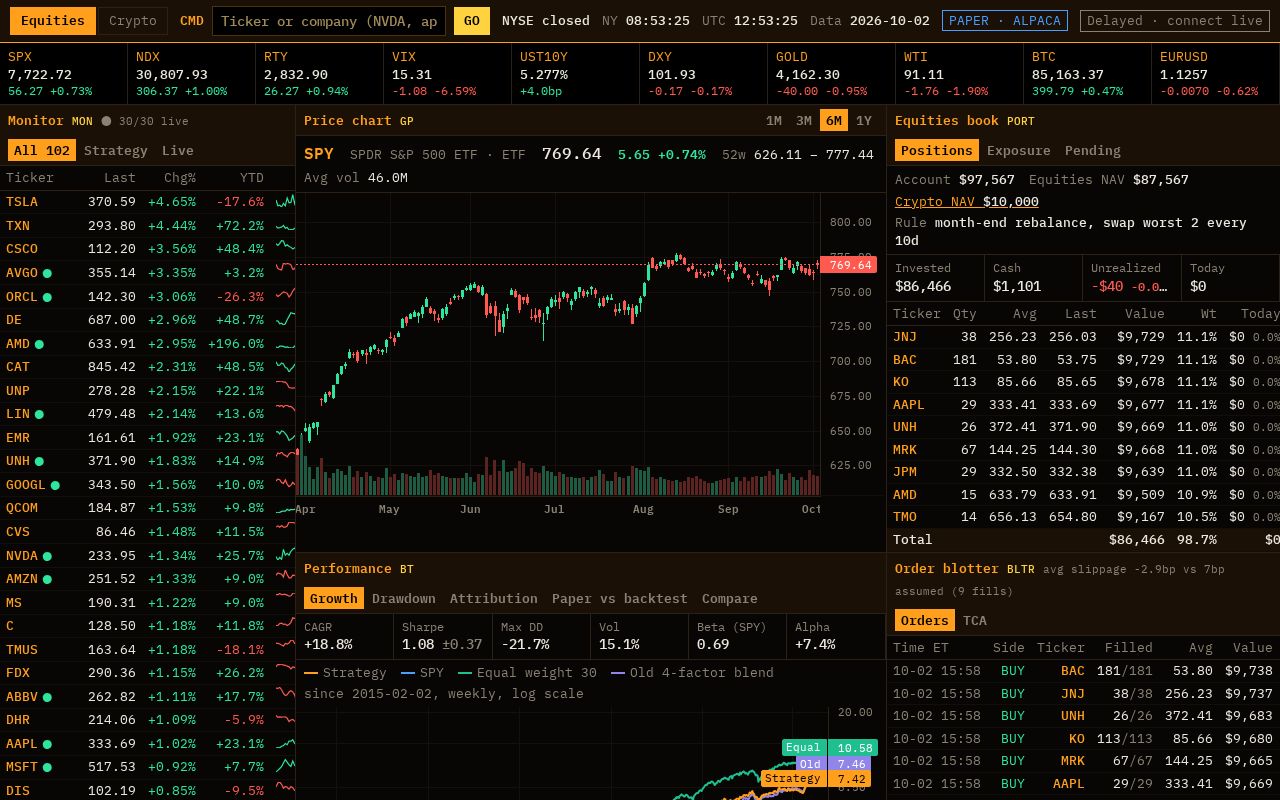Click the green dot next to MSFT
Screen dimensions: 1280x800
(47, 767)
